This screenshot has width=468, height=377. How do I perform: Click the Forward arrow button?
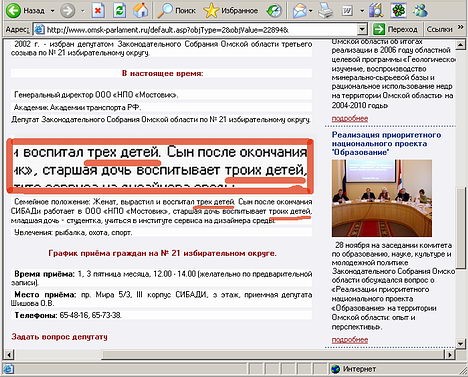click(68, 11)
